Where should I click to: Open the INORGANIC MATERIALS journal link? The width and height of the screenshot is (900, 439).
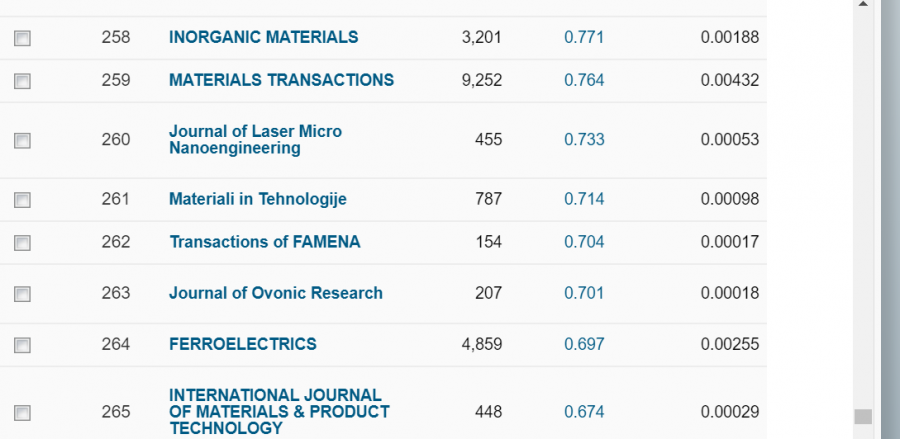263,37
